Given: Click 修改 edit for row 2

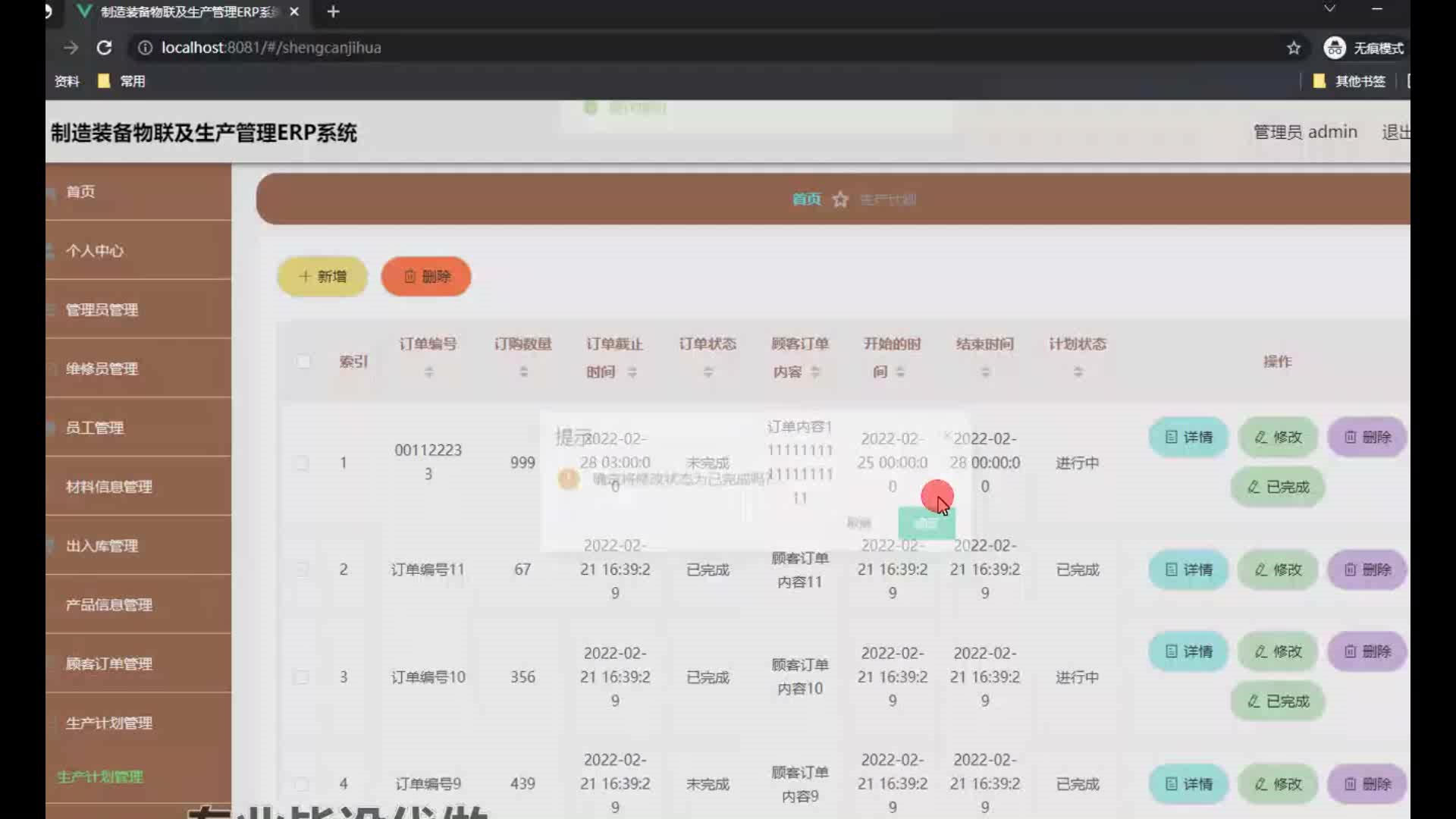Looking at the screenshot, I should (1278, 570).
